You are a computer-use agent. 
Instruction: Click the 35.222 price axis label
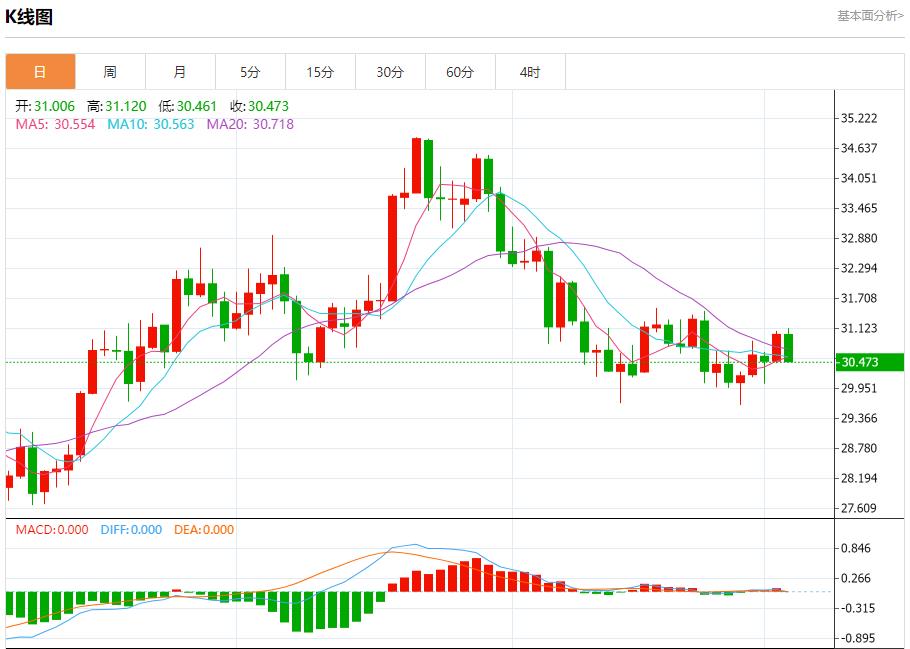(860, 118)
